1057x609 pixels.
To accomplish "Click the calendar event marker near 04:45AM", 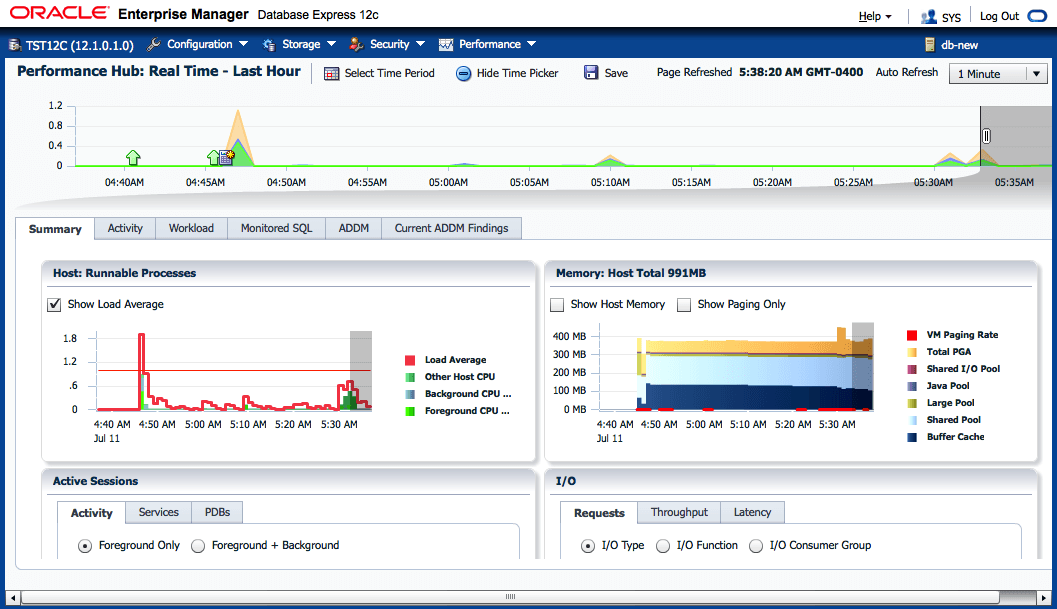I will click(x=226, y=158).
